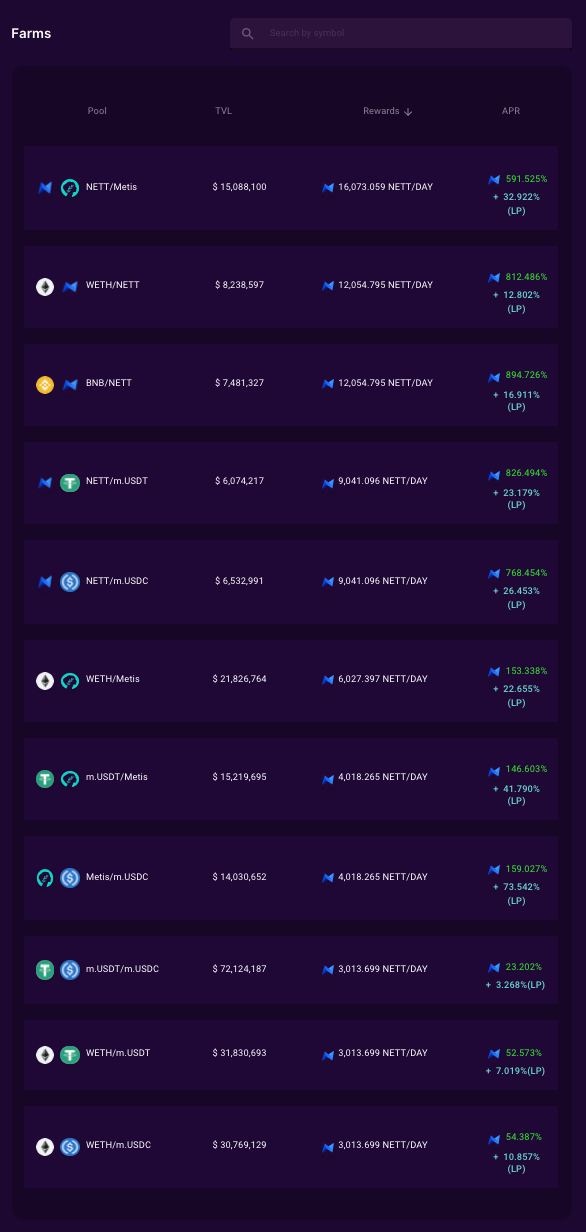The height and width of the screenshot is (1232, 586).
Task: Click the NETT icon next to 591.525% APR
Action: [x=493, y=180]
